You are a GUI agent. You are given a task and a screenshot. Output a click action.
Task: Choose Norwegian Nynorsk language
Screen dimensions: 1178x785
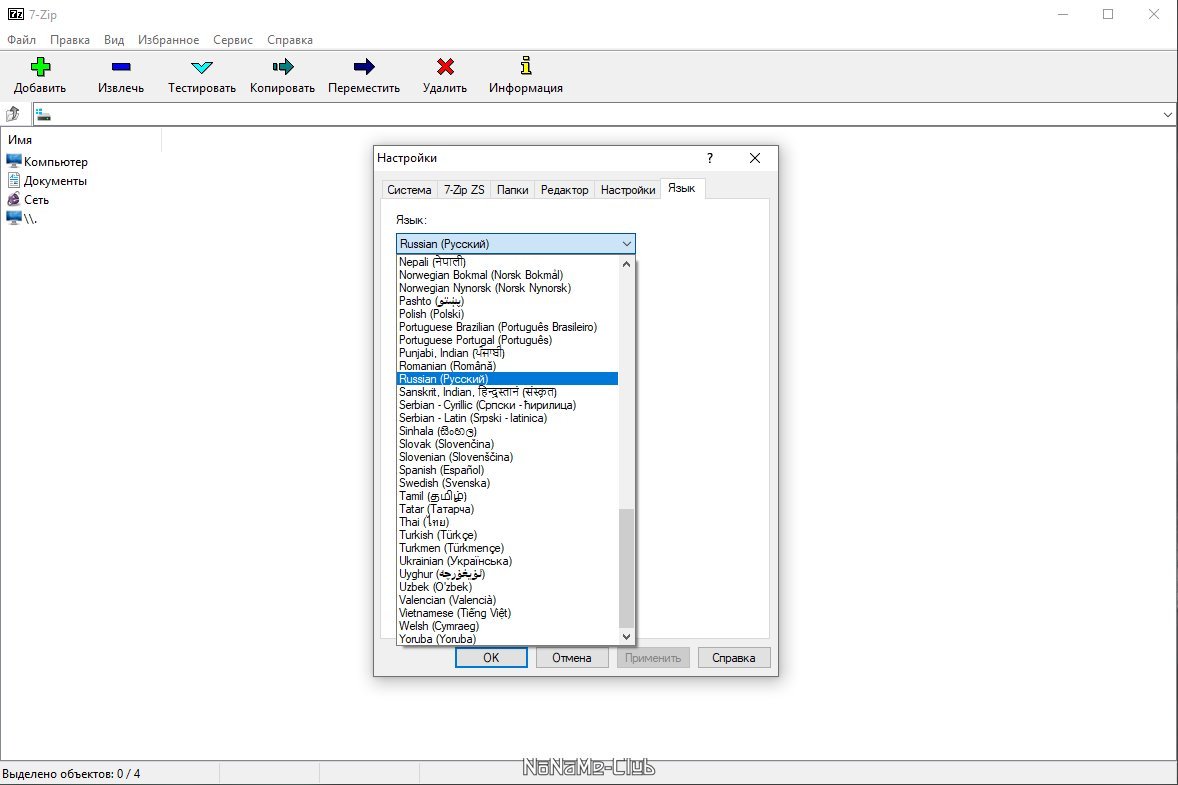(x=507, y=288)
